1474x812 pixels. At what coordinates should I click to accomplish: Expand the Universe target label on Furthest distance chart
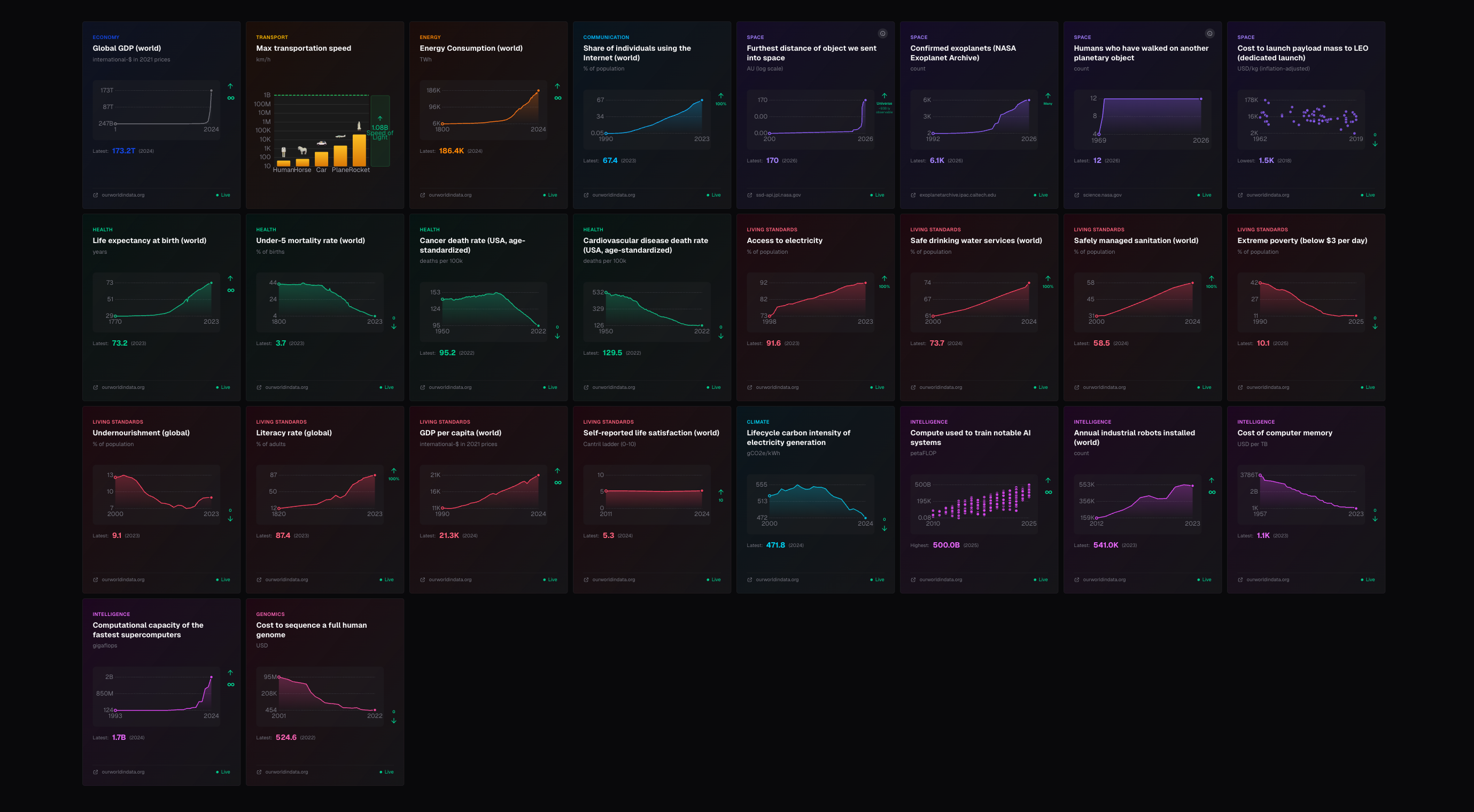tap(885, 104)
